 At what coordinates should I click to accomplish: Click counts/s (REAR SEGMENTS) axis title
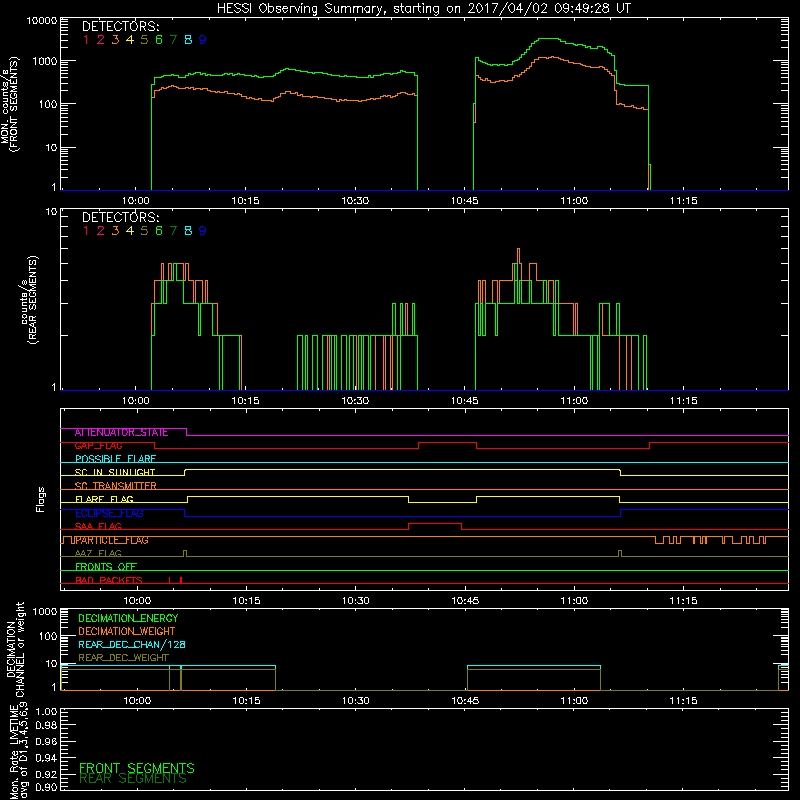coord(28,300)
